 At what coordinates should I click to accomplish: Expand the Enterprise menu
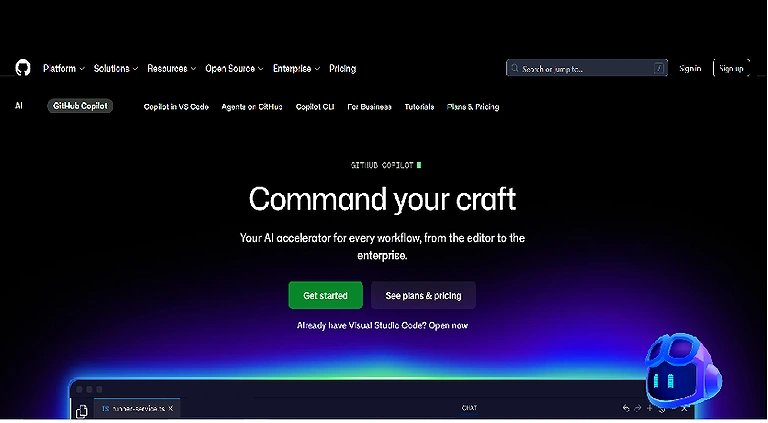pyautogui.click(x=296, y=69)
